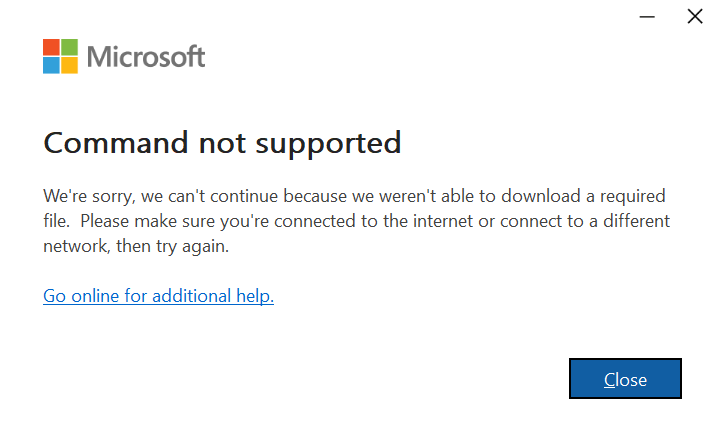Click the Command not supported heading
Image resolution: width=720 pixels, height=422 pixels.
[222, 143]
